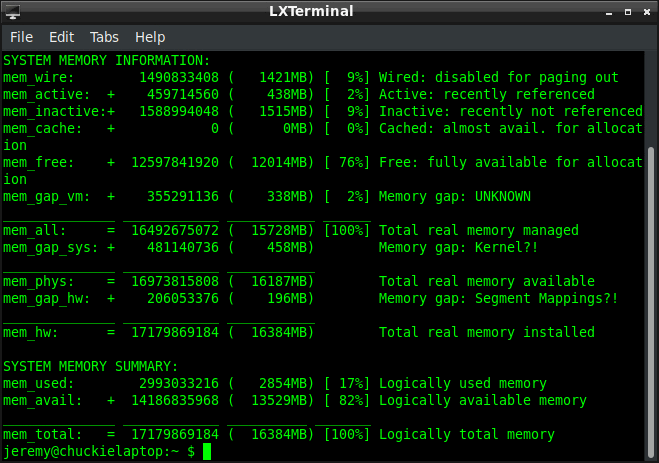
Task: Click the 'mem_all:' label
Action: tap(34, 230)
